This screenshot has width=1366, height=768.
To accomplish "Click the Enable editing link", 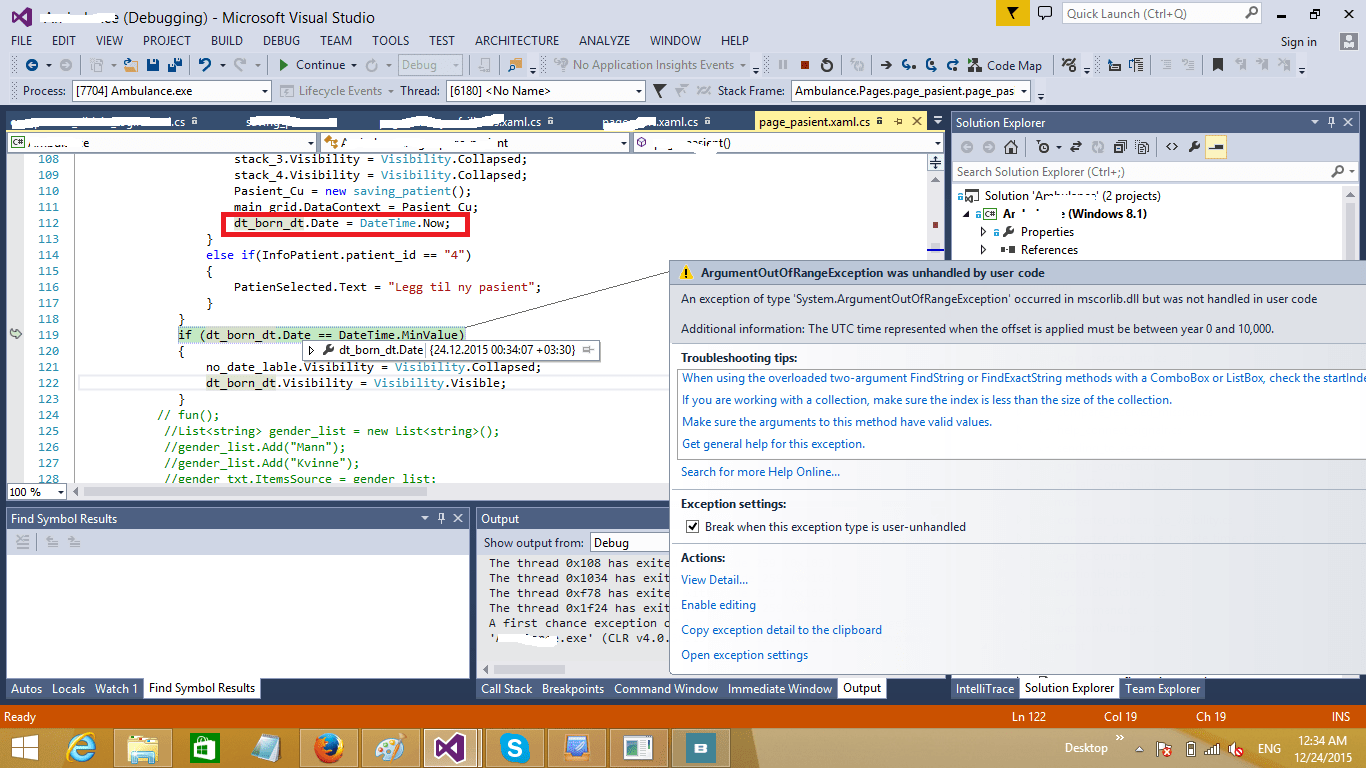I will [x=718, y=605].
